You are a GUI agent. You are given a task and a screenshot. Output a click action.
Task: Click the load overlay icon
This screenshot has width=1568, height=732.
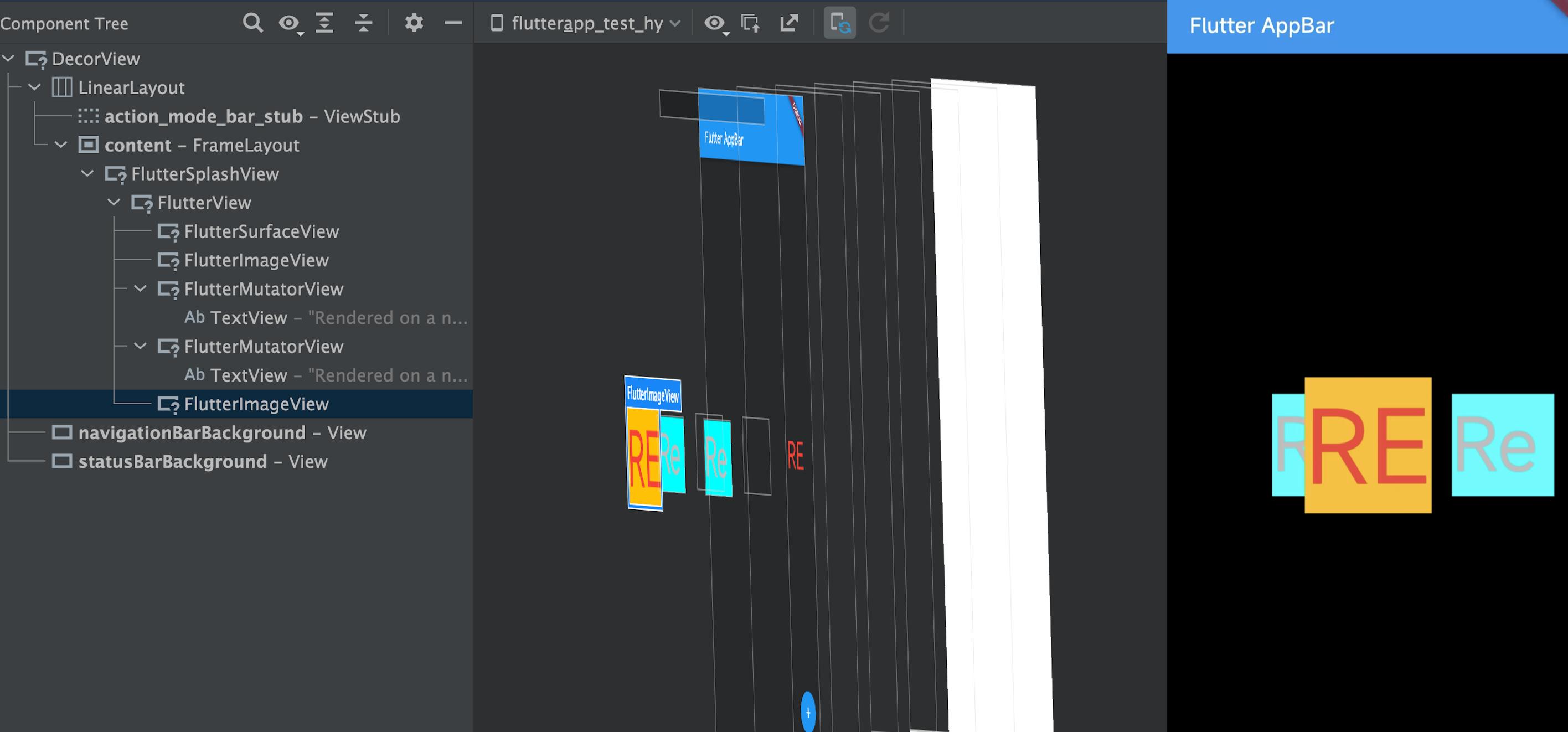[751, 23]
